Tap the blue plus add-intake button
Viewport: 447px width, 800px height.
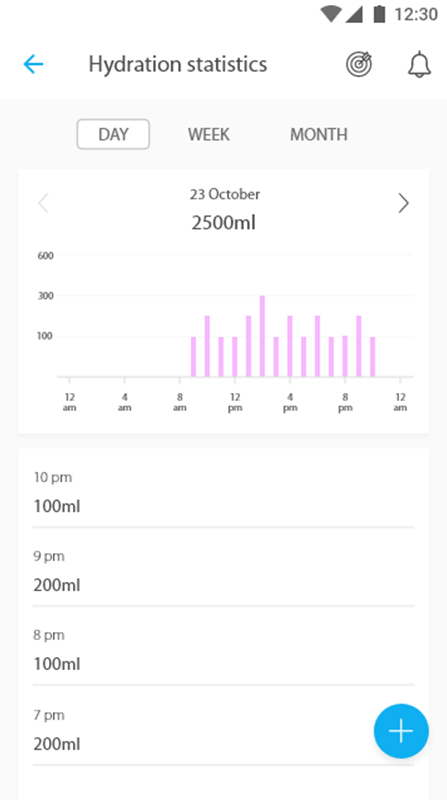pos(401,731)
